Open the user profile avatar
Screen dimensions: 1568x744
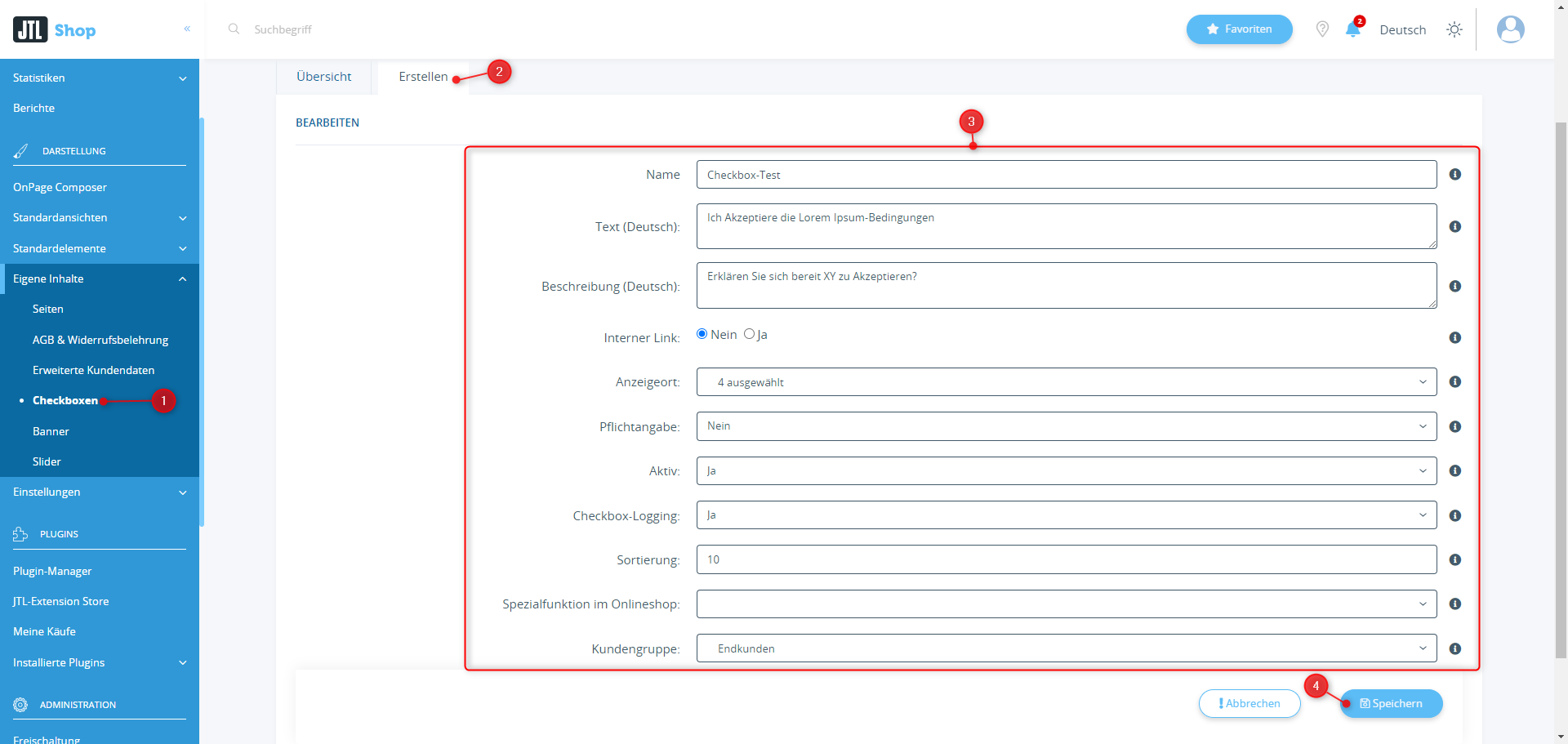tap(1511, 29)
